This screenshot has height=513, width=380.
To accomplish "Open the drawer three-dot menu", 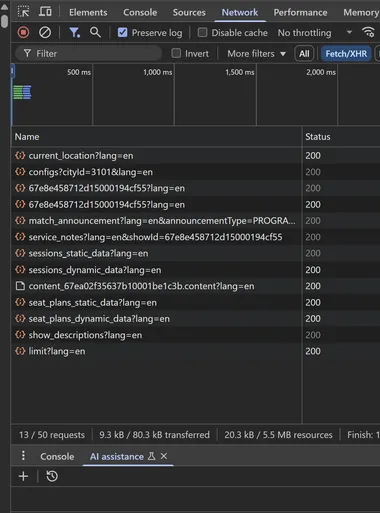I will click(23, 455).
